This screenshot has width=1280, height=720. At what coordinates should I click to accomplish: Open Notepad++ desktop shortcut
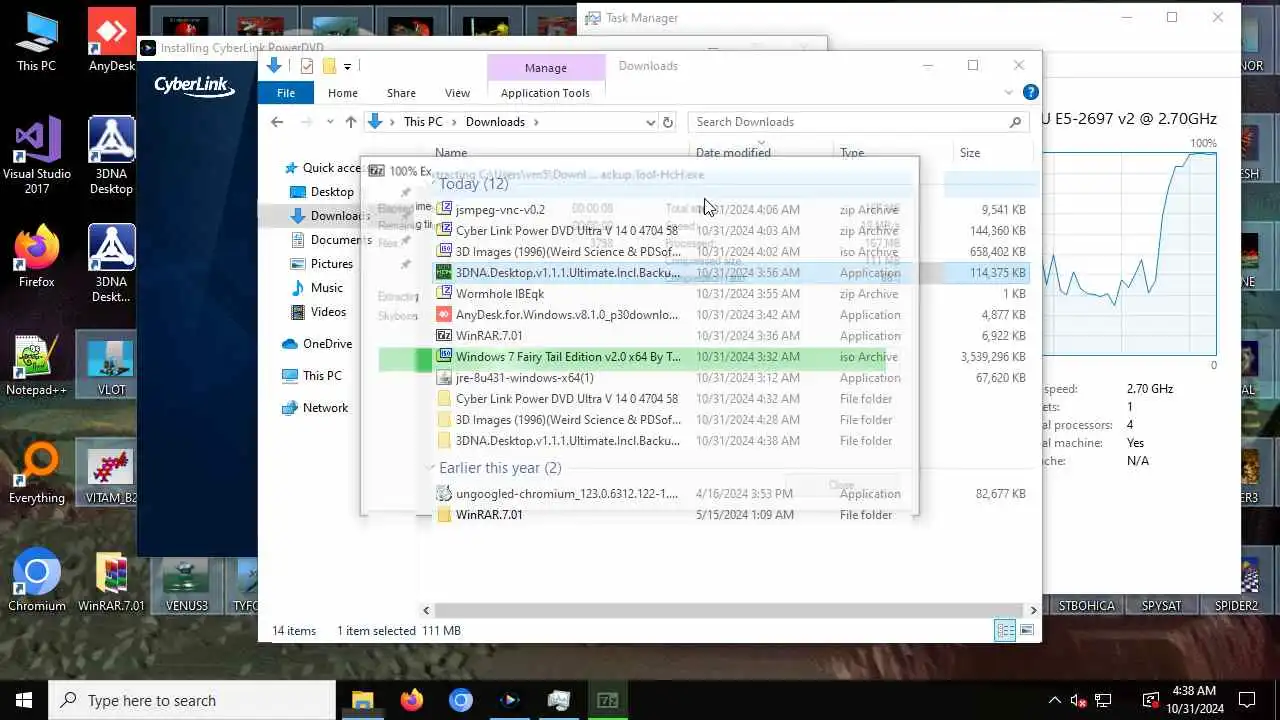37,366
